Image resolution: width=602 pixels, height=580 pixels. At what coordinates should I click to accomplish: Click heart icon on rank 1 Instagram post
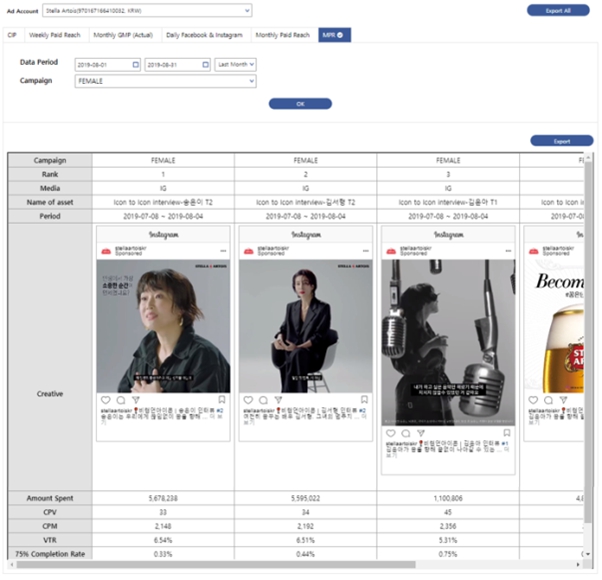106,400
